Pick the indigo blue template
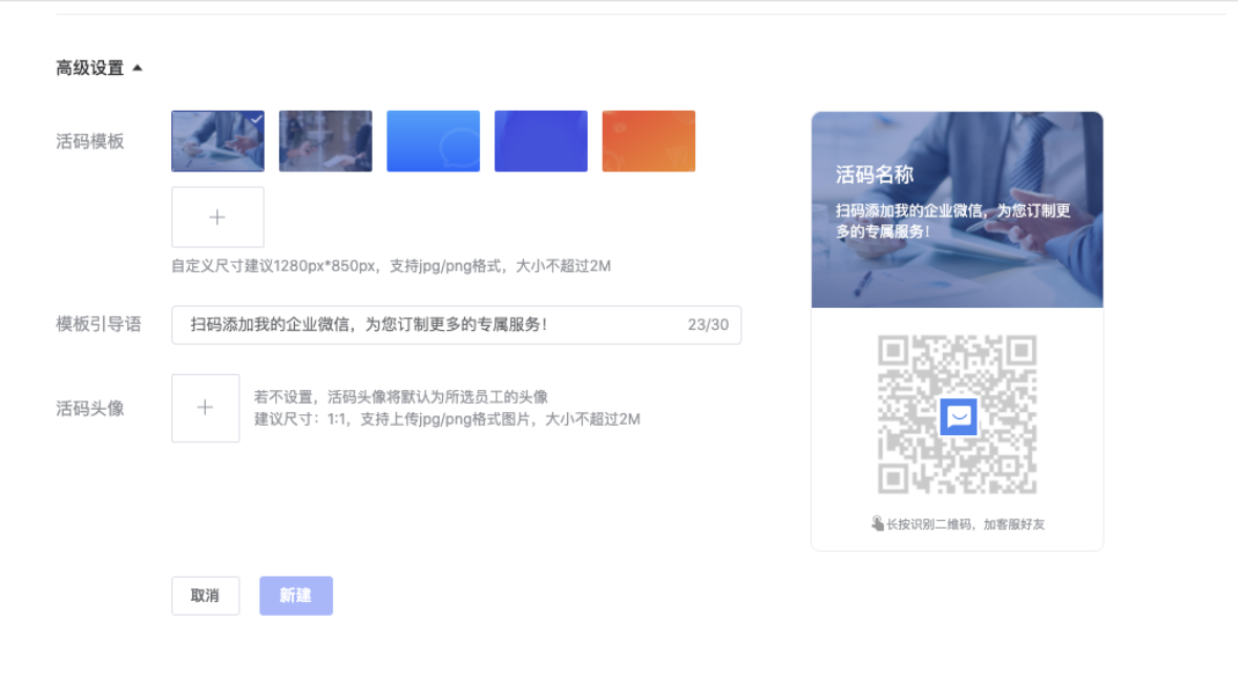Image resolution: width=1238 pixels, height=680 pixels. (x=541, y=141)
